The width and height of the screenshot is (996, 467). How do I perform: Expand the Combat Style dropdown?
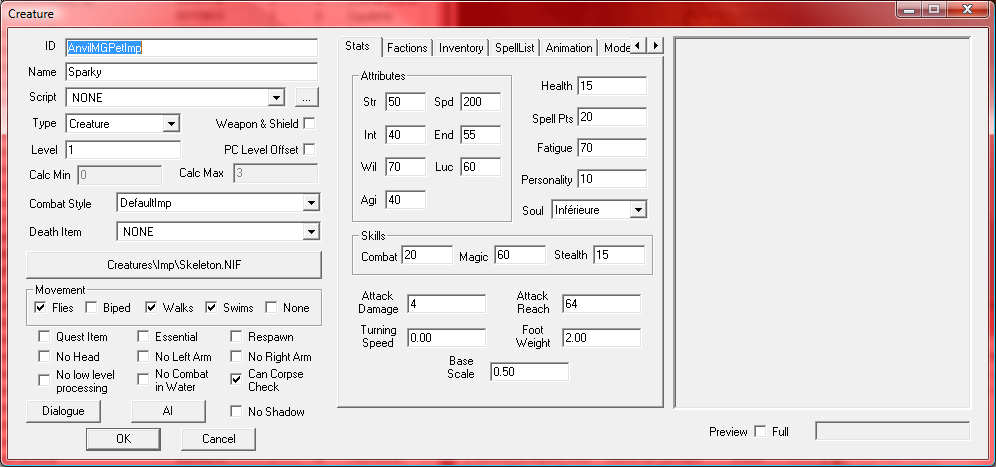(x=309, y=203)
